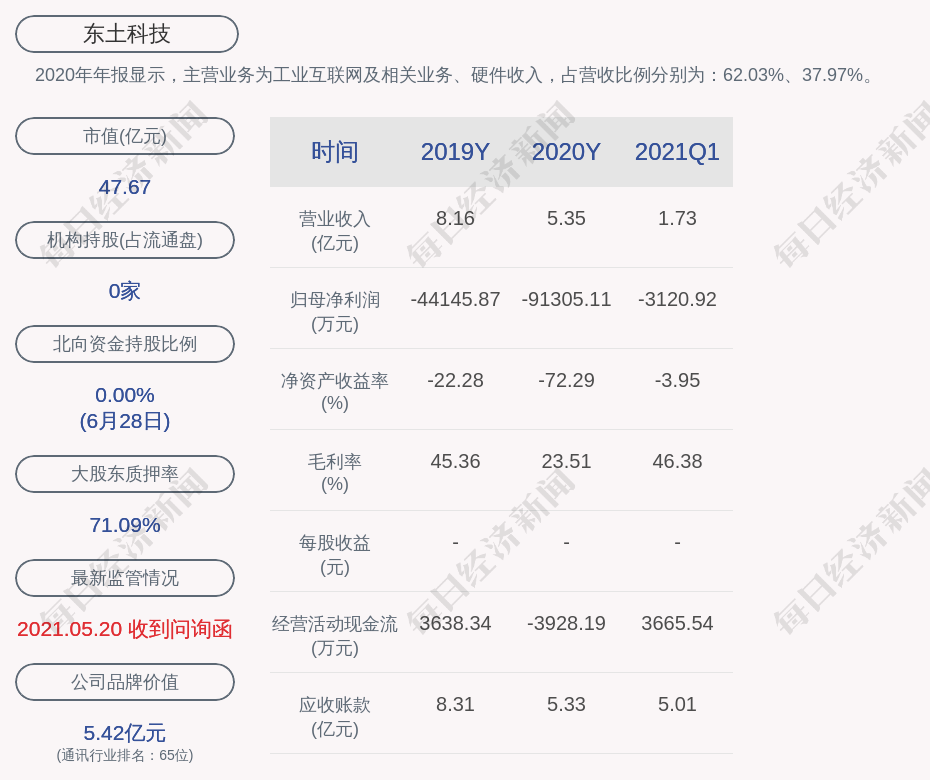Open the 公司品牌价值 pill
The width and height of the screenshot is (930, 780).
tap(125, 682)
